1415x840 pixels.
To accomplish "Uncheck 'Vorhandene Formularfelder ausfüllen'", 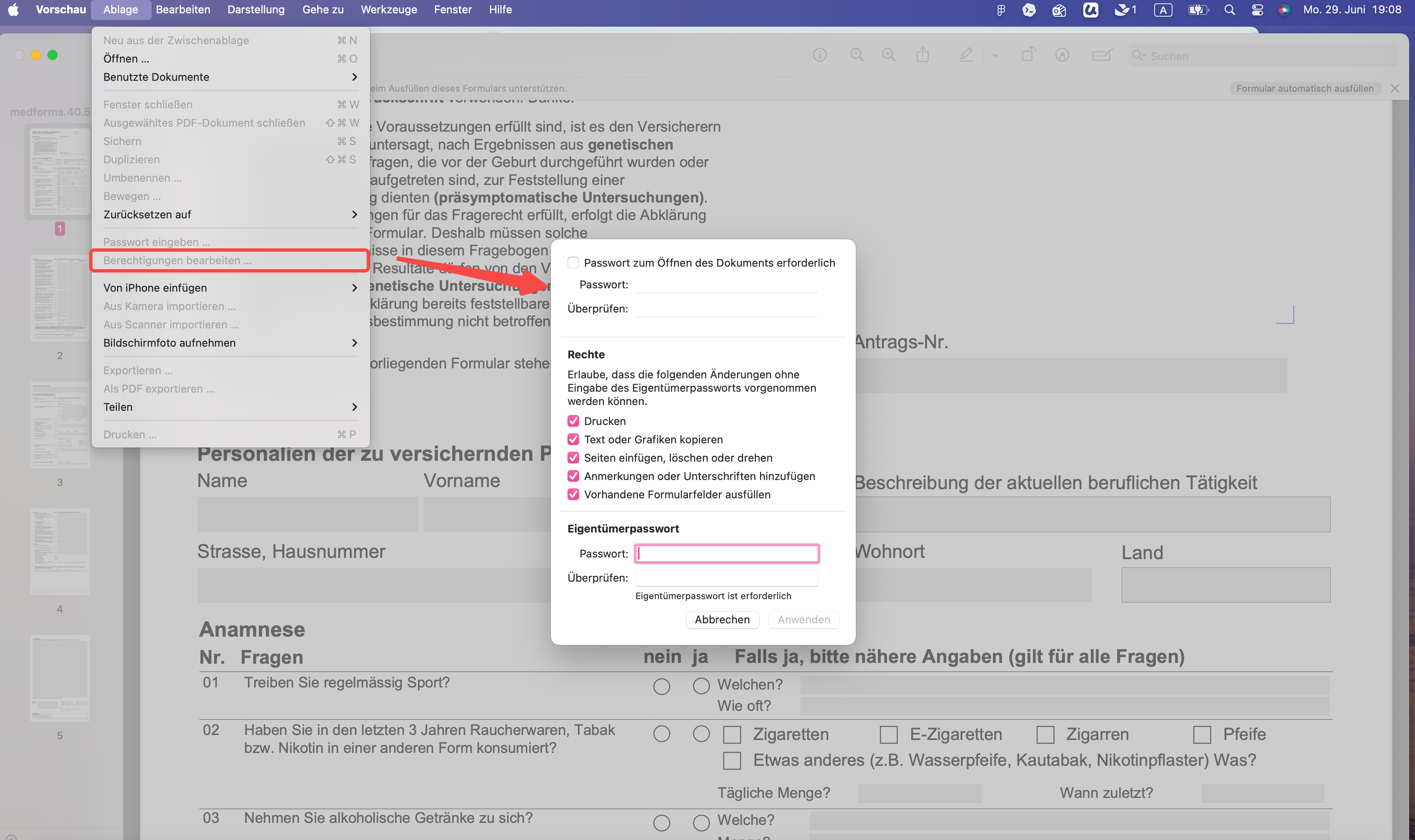I will (x=573, y=494).
